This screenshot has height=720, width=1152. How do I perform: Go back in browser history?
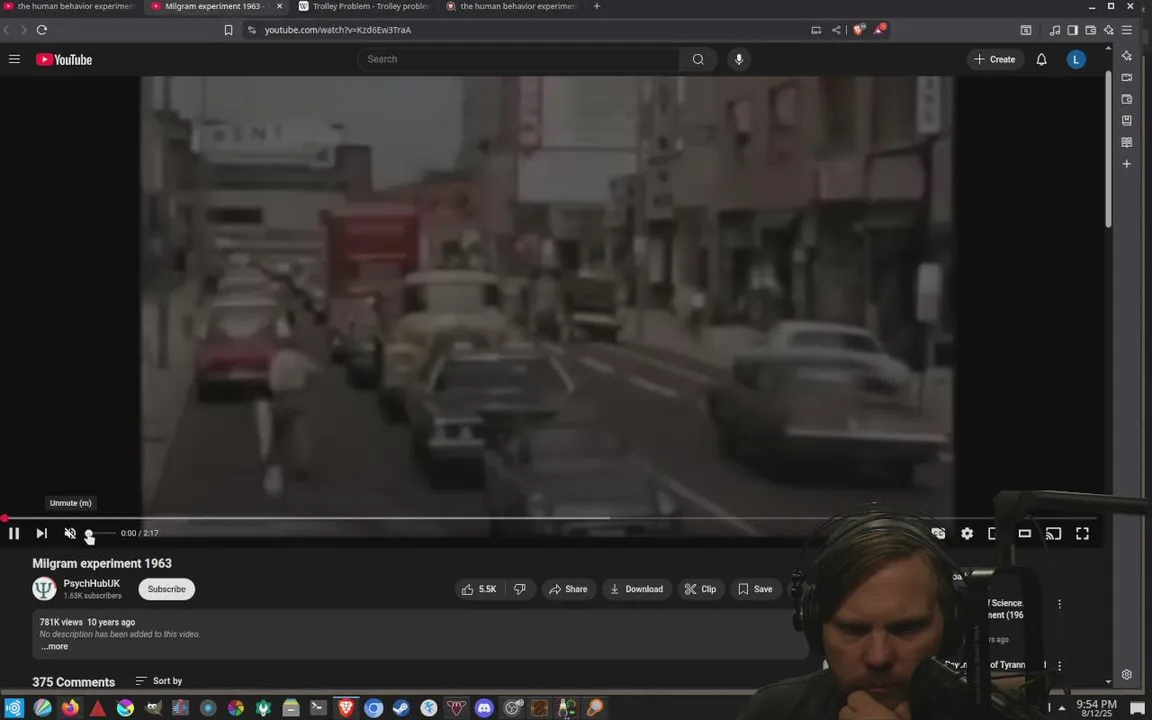tap(7, 30)
